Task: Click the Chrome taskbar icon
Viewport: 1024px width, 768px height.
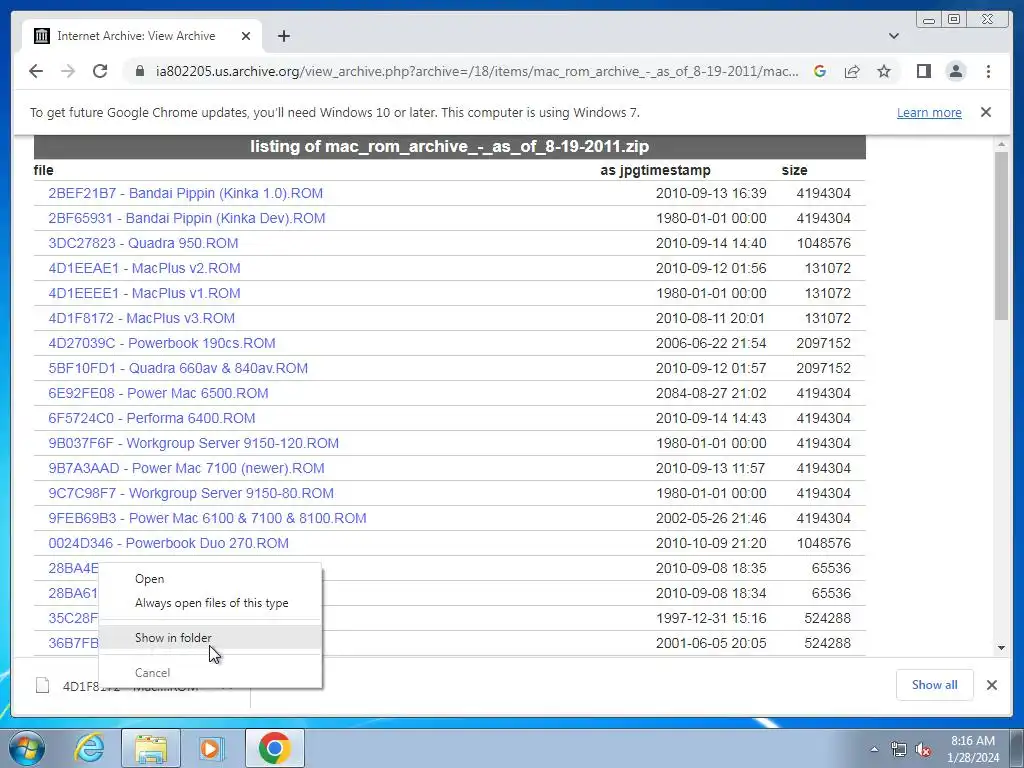Action: point(274,748)
